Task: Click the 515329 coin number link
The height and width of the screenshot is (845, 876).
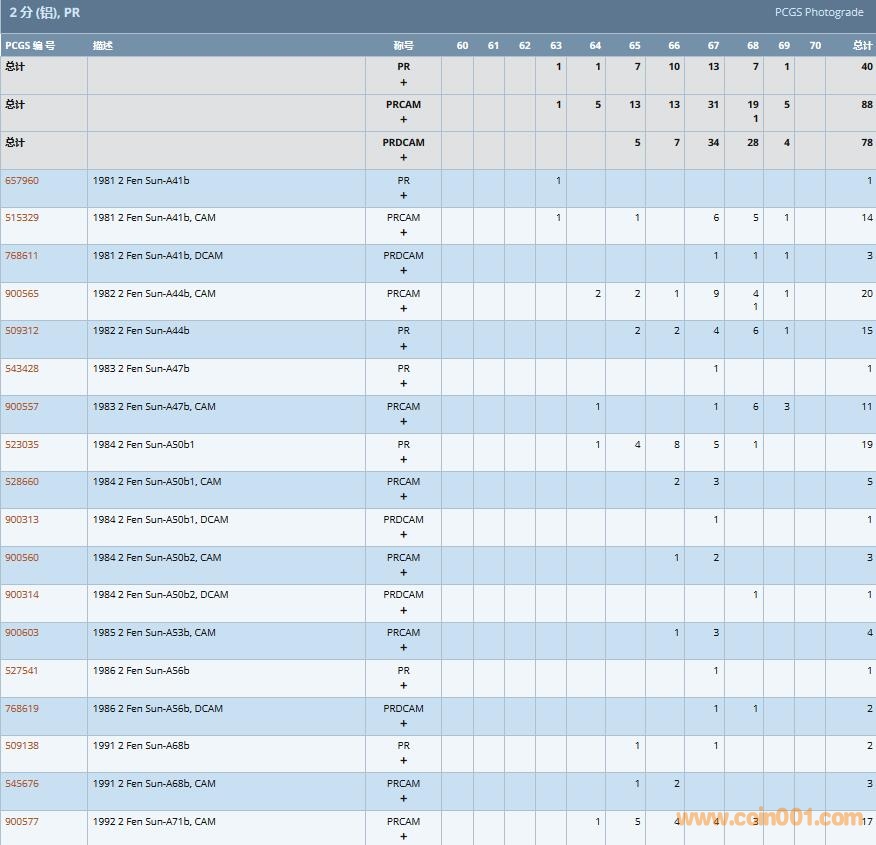Action: pyautogui.click(x=22, y=218)
